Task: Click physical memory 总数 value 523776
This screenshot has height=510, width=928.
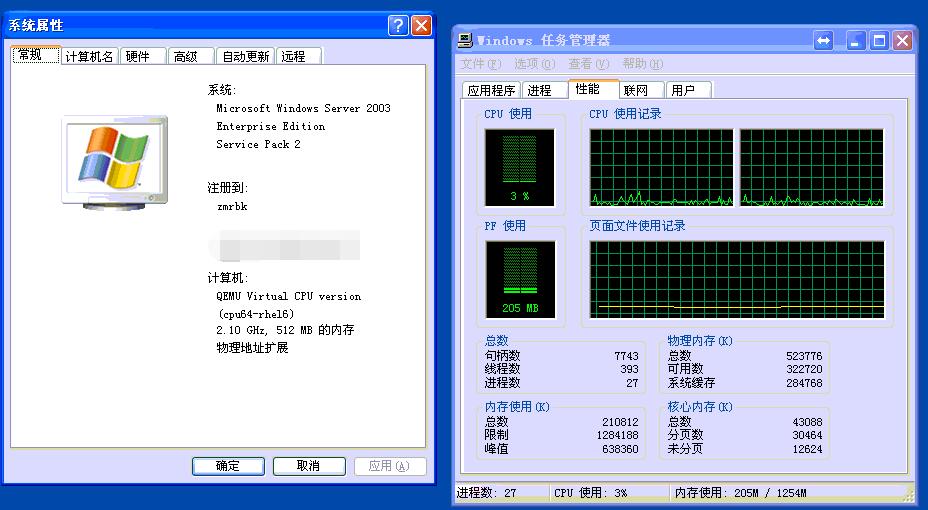Action: 804,356
